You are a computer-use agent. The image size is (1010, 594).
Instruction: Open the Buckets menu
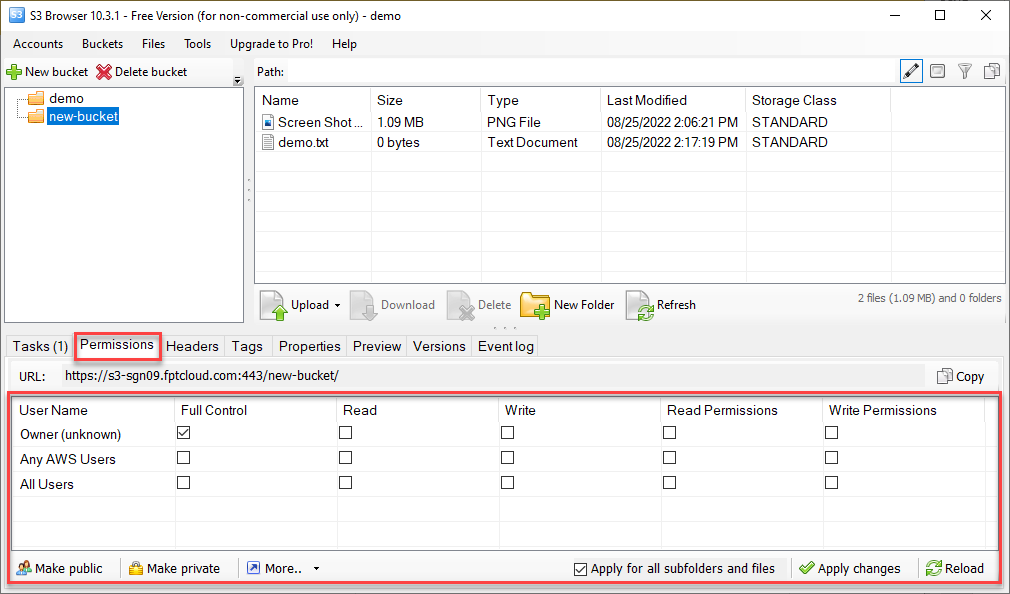[102, 44]
